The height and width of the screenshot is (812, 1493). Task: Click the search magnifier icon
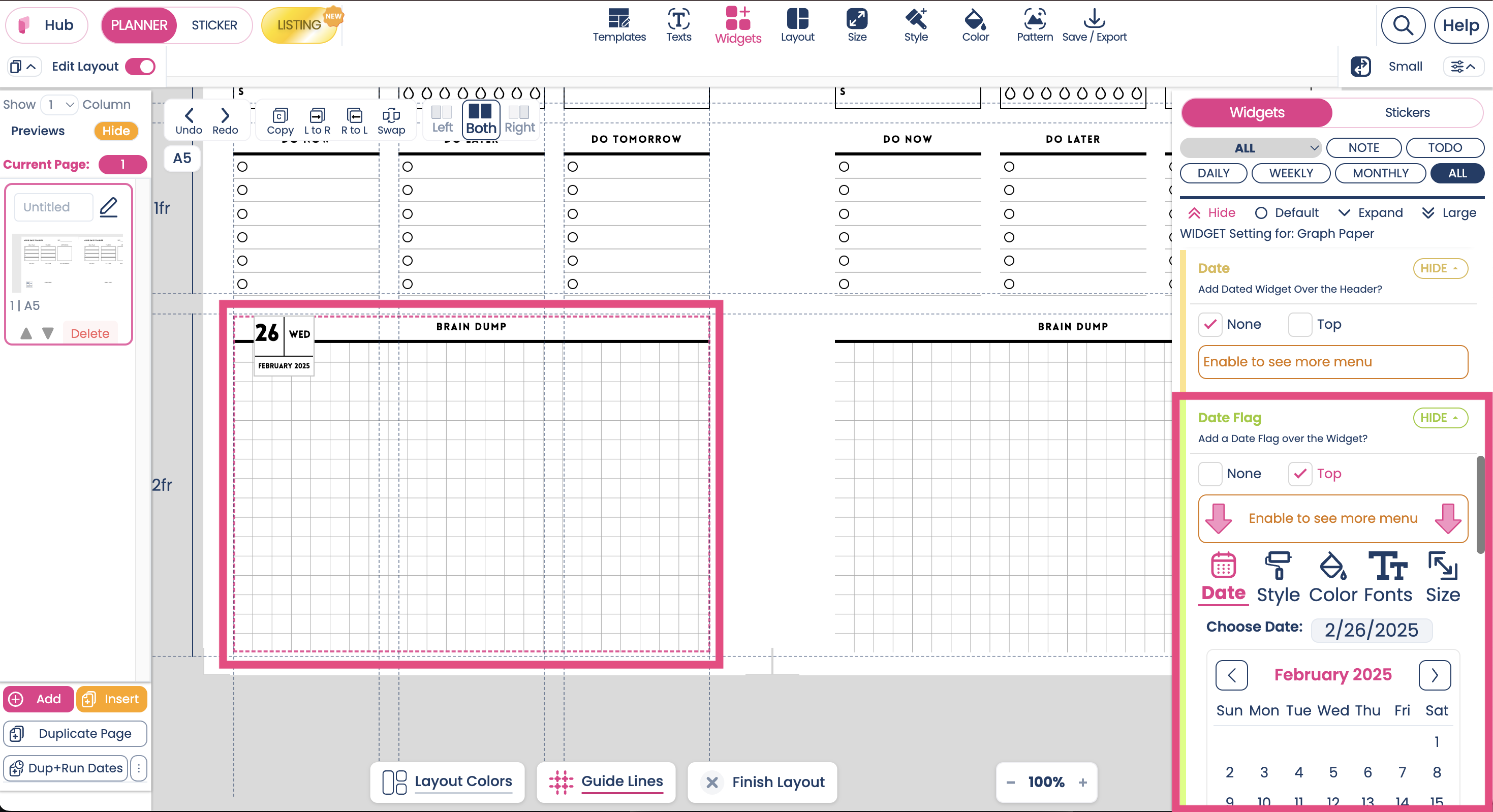coord(1403,25)
